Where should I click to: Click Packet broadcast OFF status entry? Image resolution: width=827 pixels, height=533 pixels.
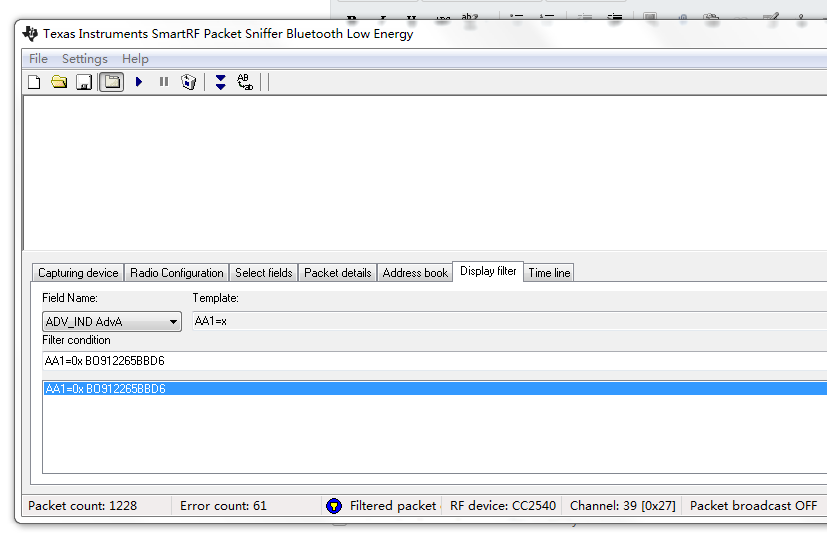pyautogui.click(x=753, y=506)
